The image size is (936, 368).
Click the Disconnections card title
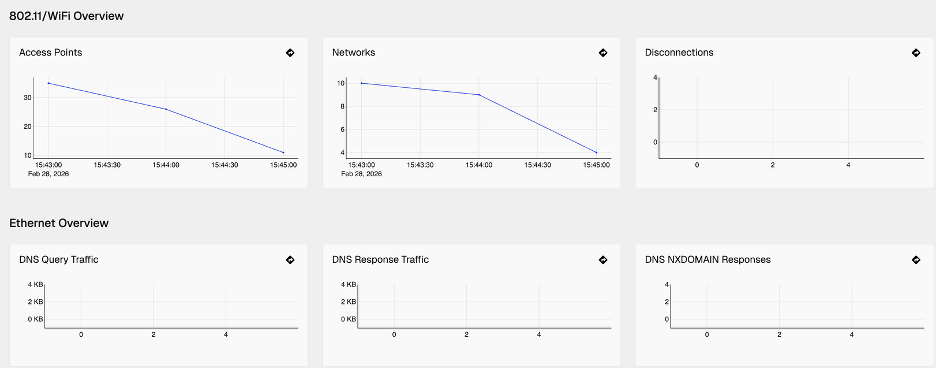coord(679,53)
